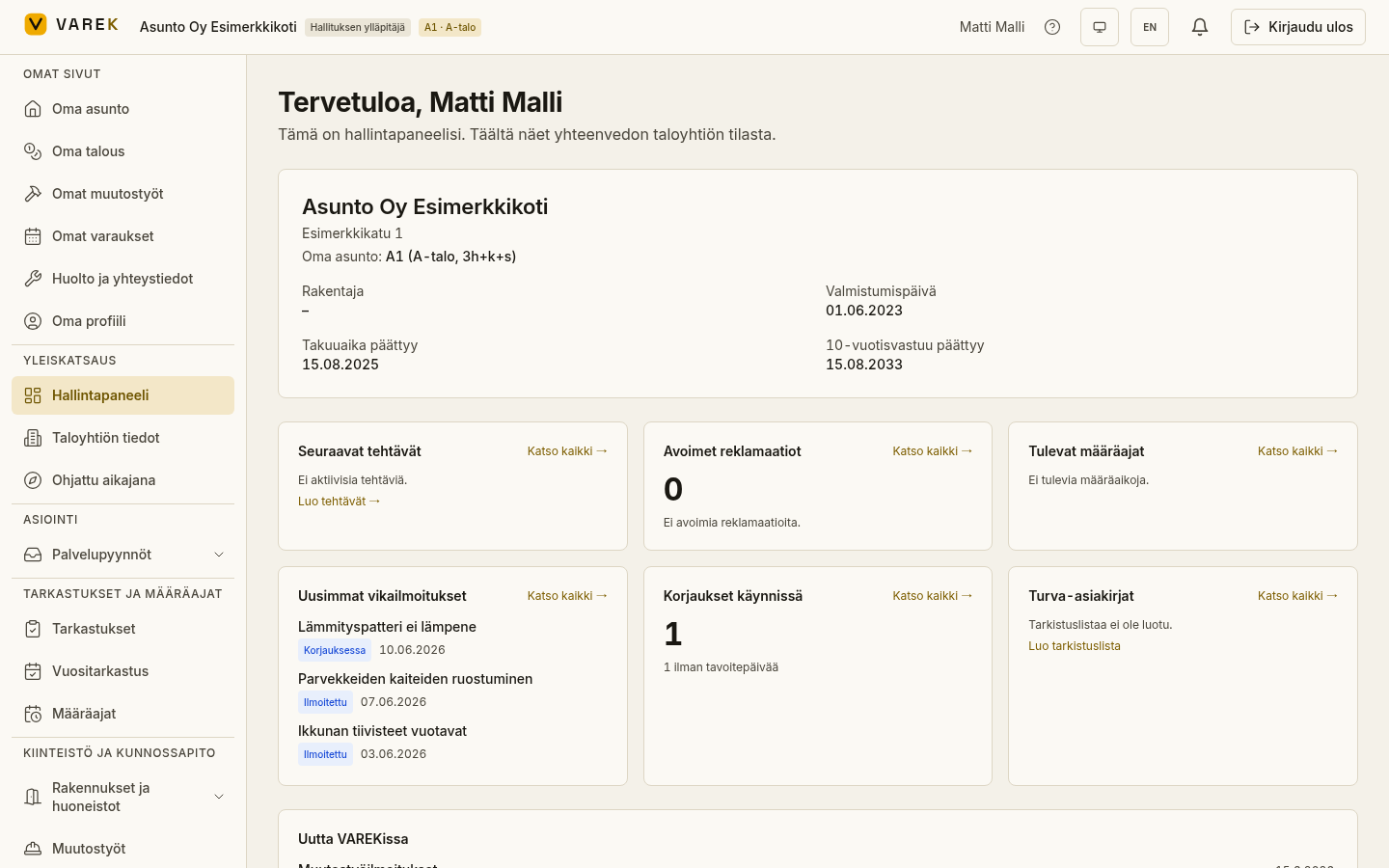Click Asunto Oy Esimerkkikoti header title
The image size is (1389, 868).
[x=218, y=27]
